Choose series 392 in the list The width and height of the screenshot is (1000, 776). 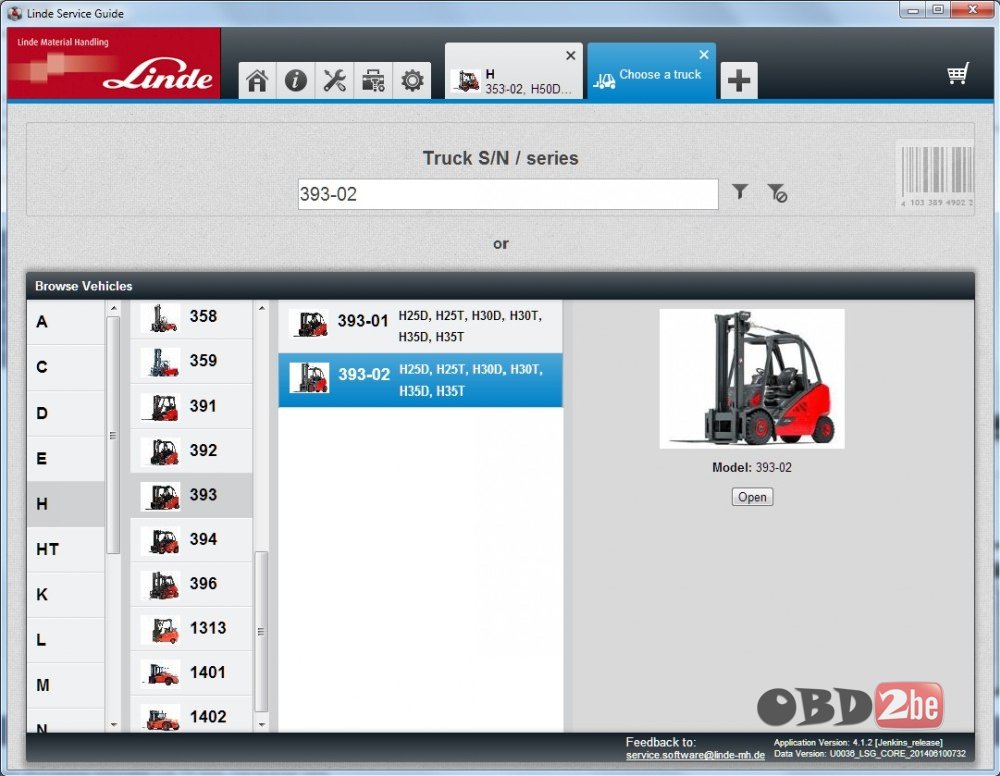point(191,450)
